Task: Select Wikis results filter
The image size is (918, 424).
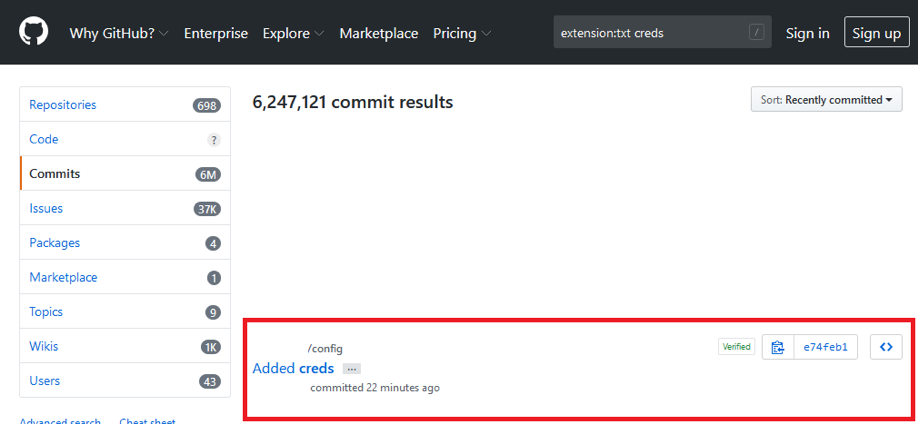Action: pos(125,347)
